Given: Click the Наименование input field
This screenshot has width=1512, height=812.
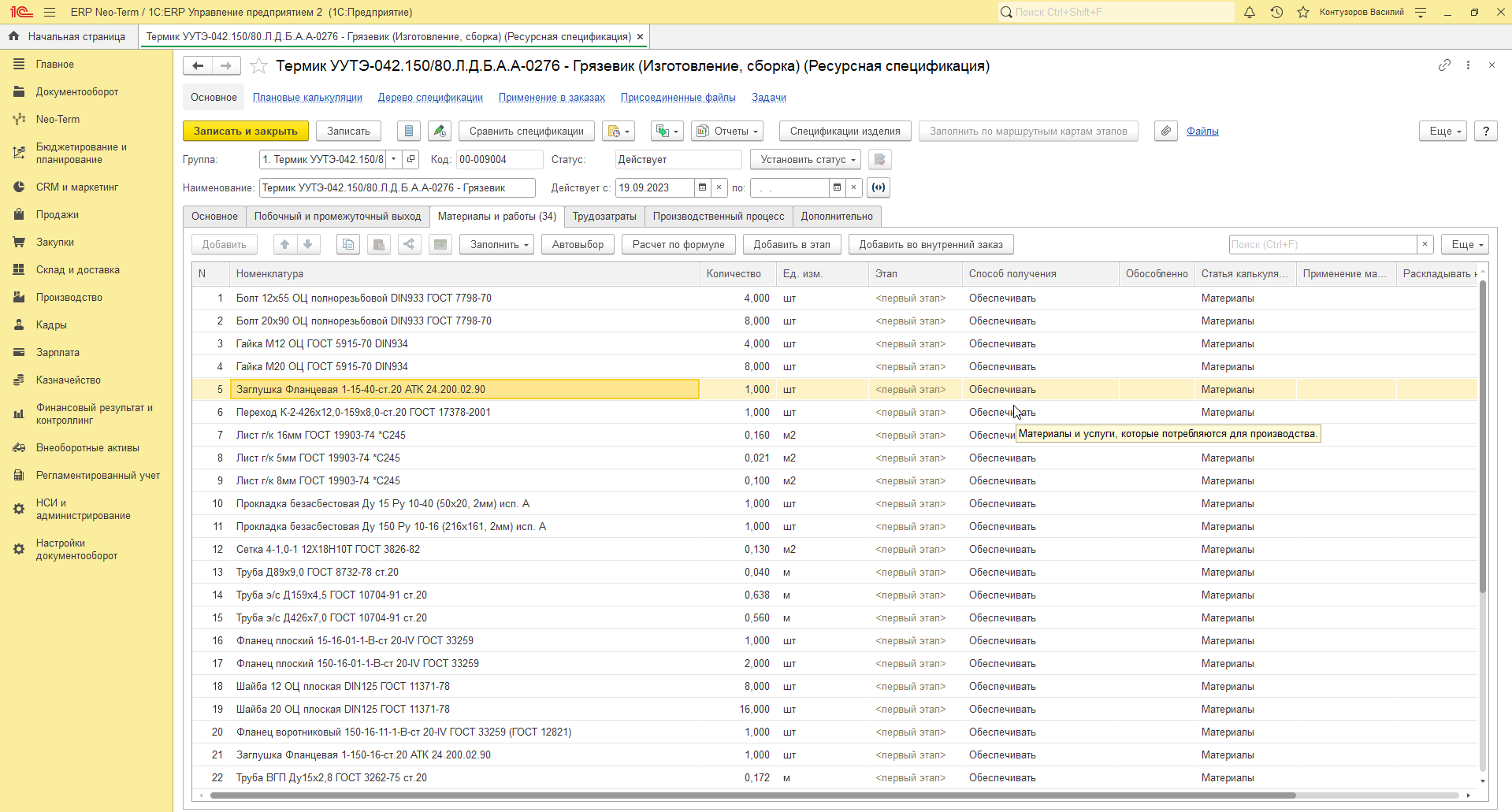Looking at the screenshot, I should tap(397, 187).
